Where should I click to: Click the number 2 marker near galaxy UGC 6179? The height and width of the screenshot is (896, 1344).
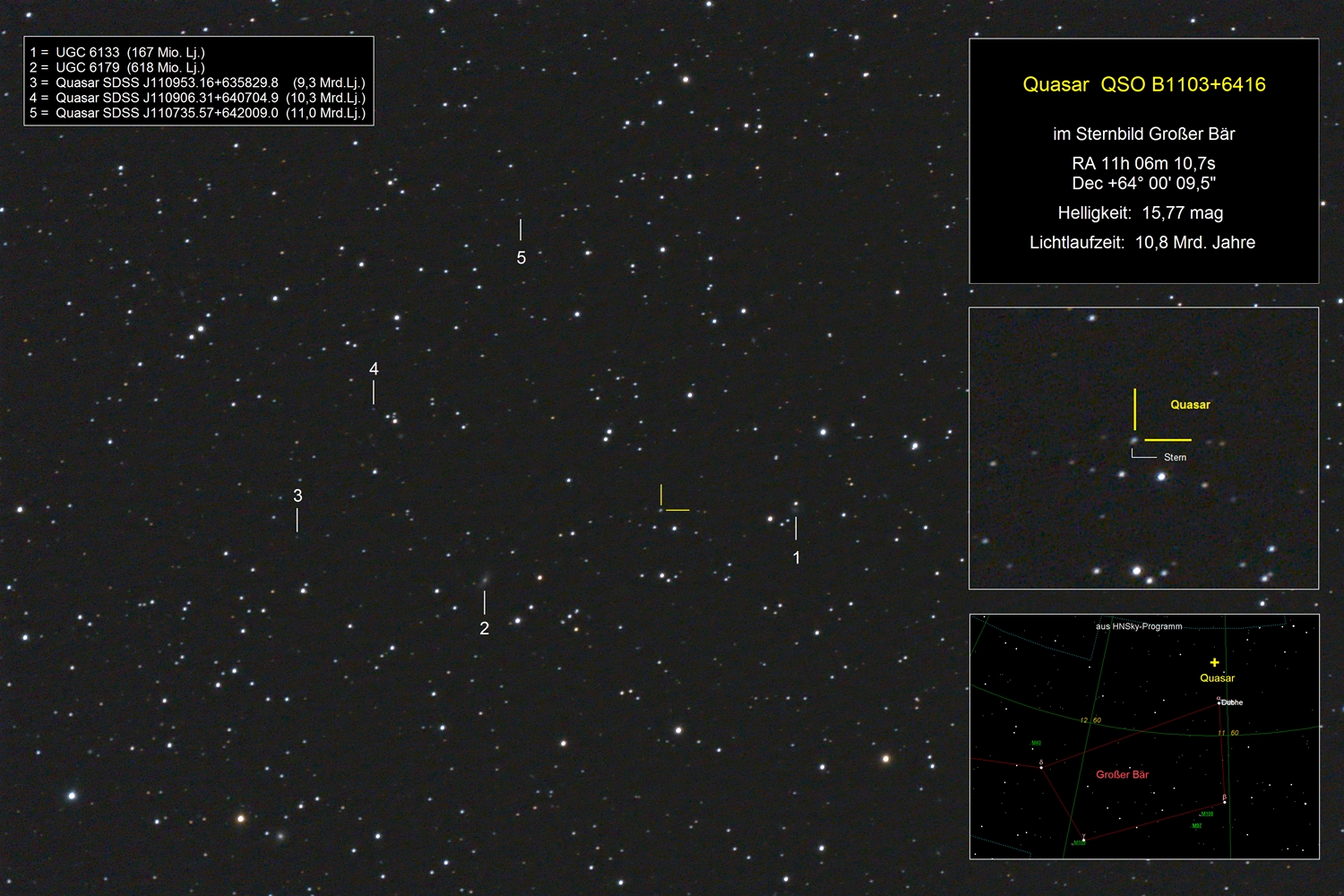tap(485, 628)
